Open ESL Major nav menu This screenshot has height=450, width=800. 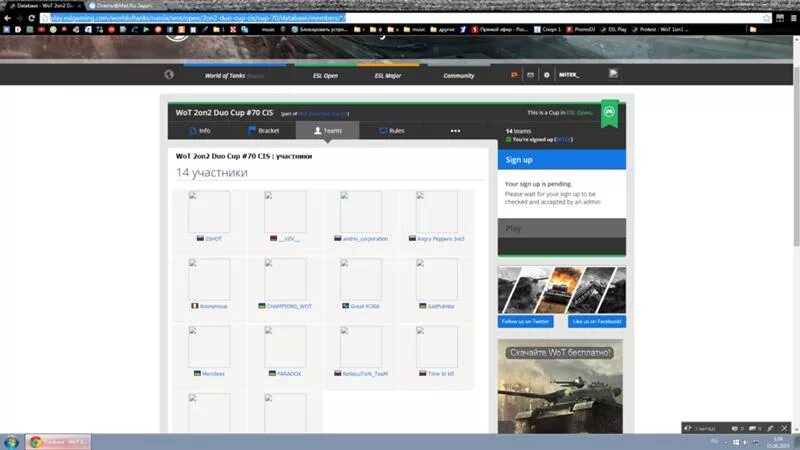click(388, 76)
